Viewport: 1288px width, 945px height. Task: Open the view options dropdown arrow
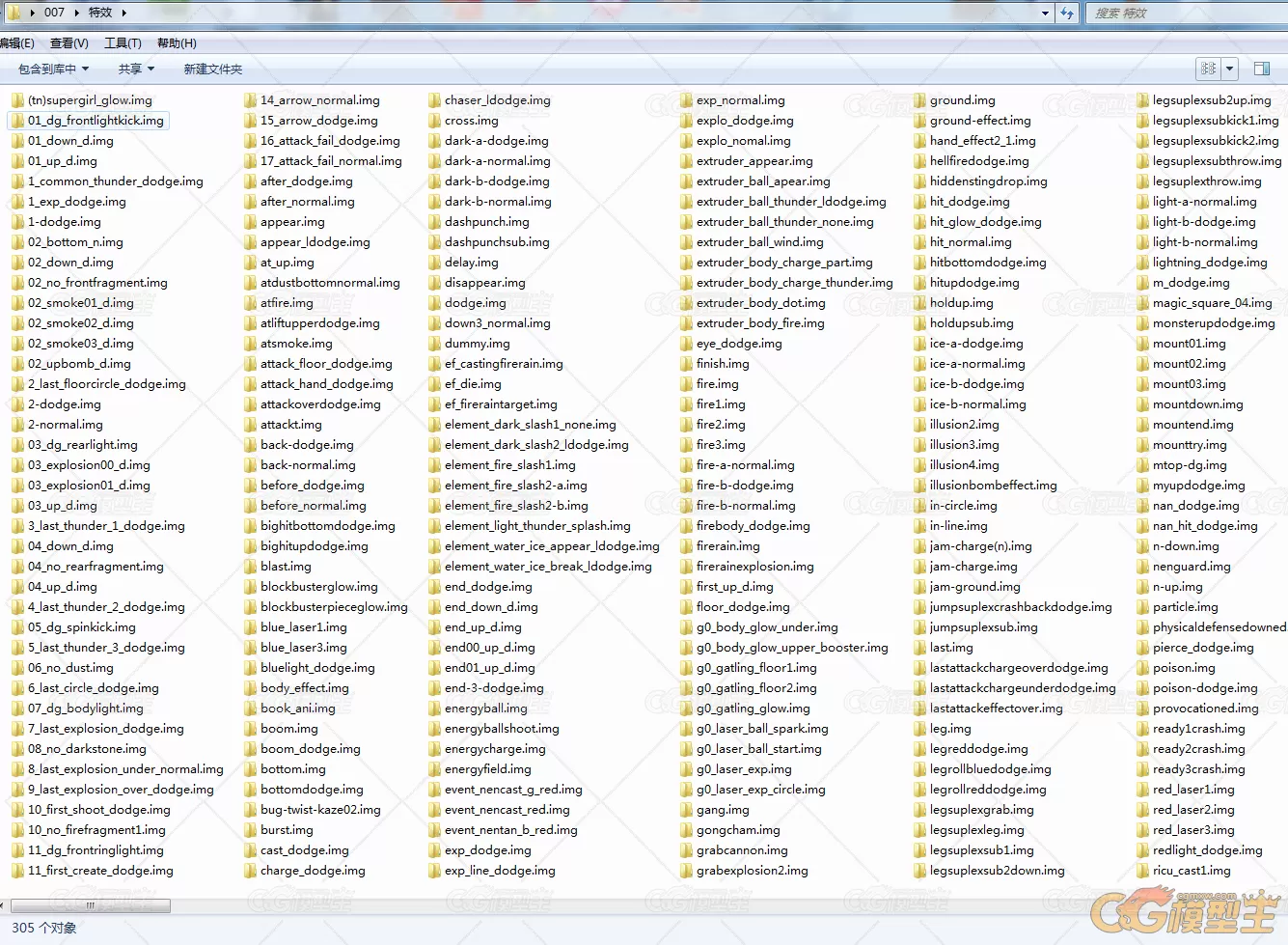pyautogui.click(x=1229, y=69)
